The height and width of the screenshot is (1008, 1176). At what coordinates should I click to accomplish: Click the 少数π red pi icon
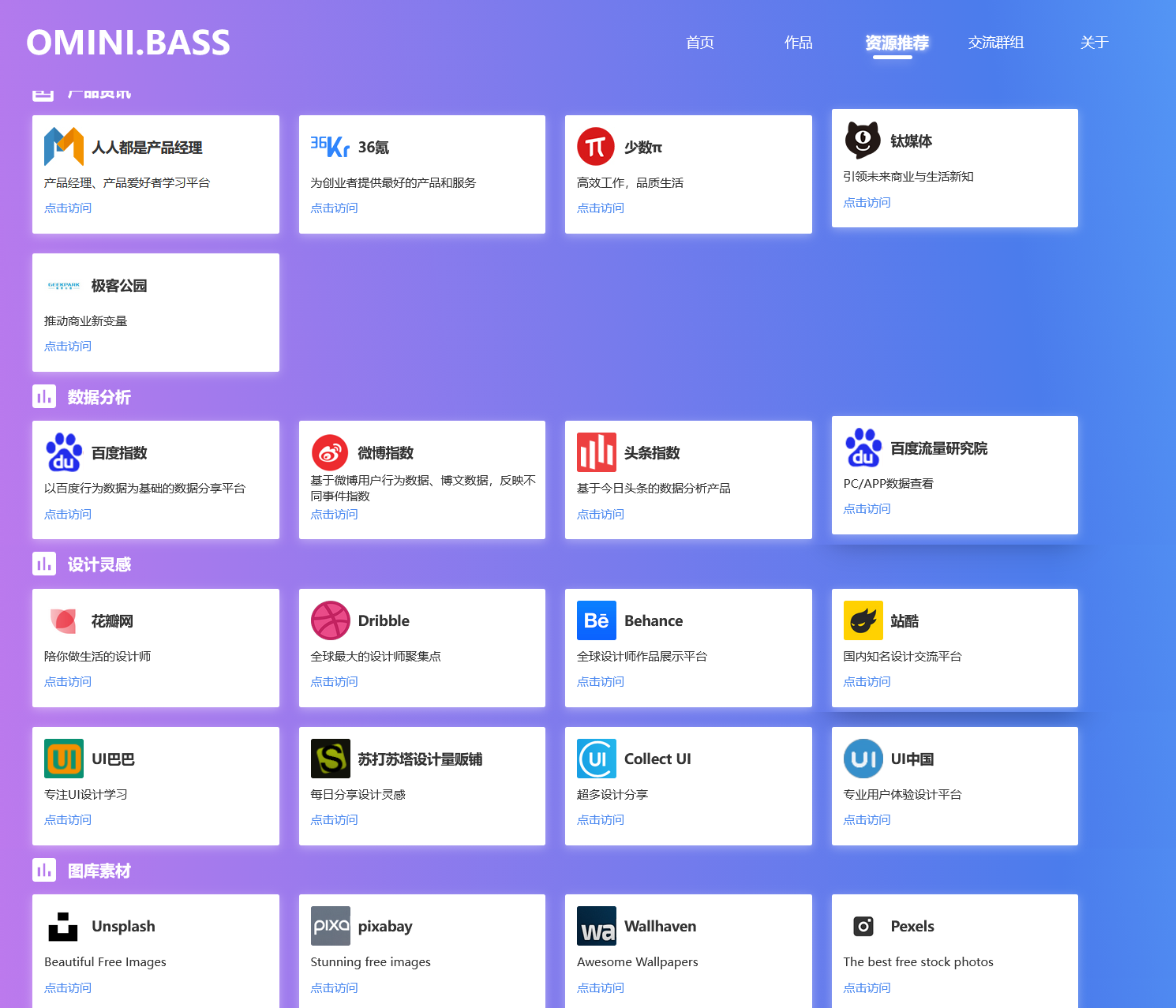tap(596, 147)
